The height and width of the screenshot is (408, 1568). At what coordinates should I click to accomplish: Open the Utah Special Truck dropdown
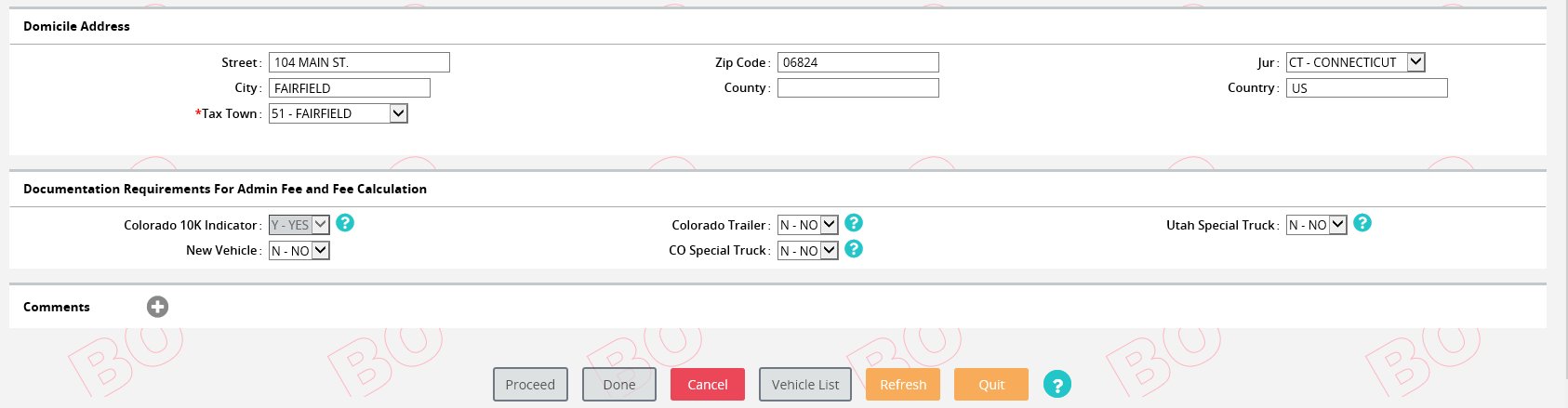[1316, 225]
